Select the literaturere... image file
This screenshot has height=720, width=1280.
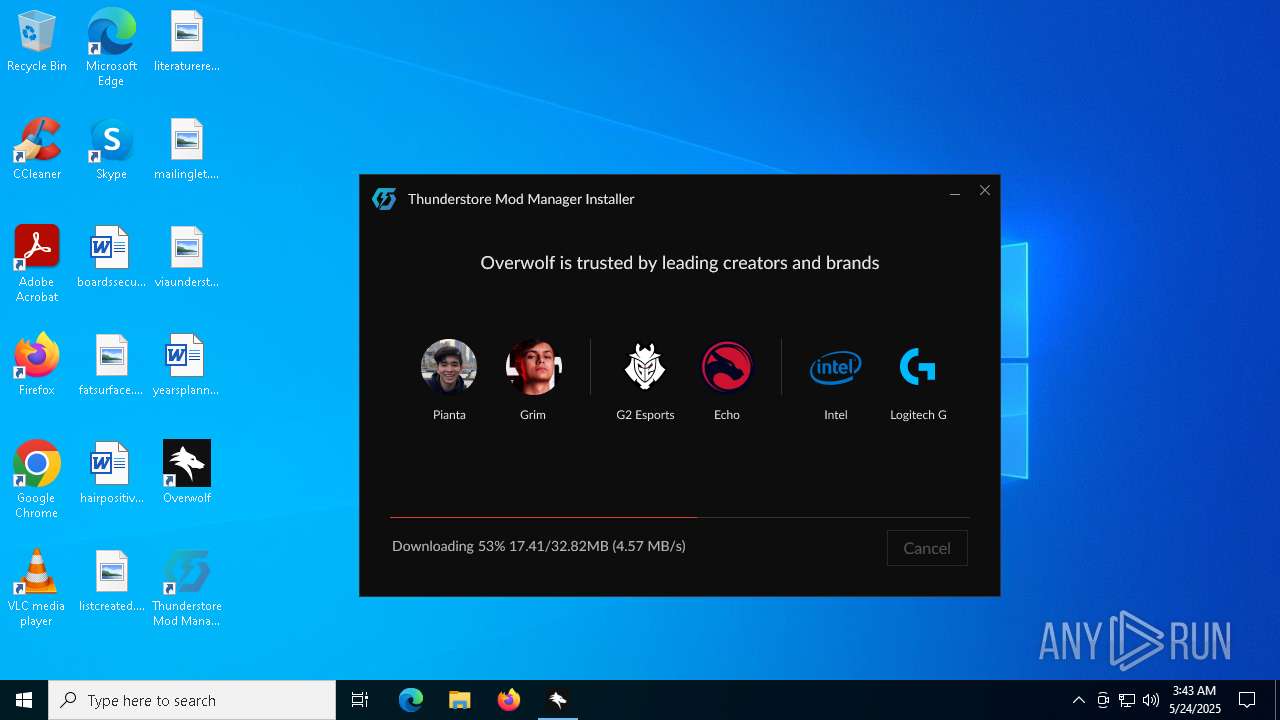[x=187, y=42]
